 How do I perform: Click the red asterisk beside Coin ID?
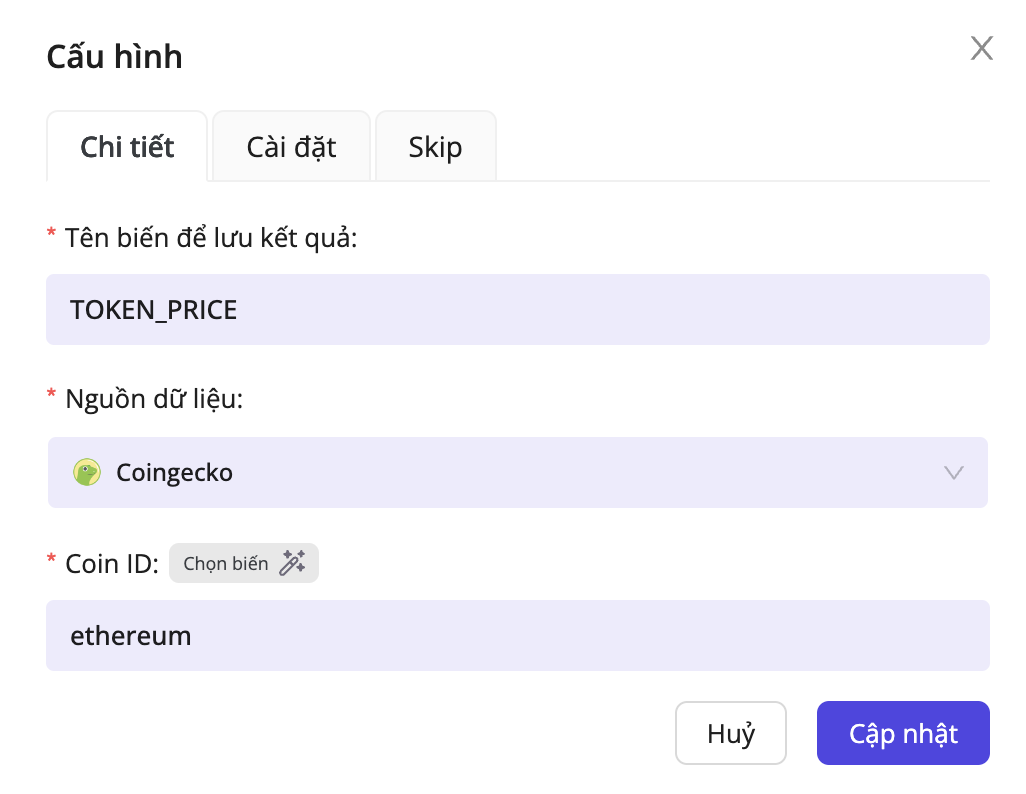[52, 562]
